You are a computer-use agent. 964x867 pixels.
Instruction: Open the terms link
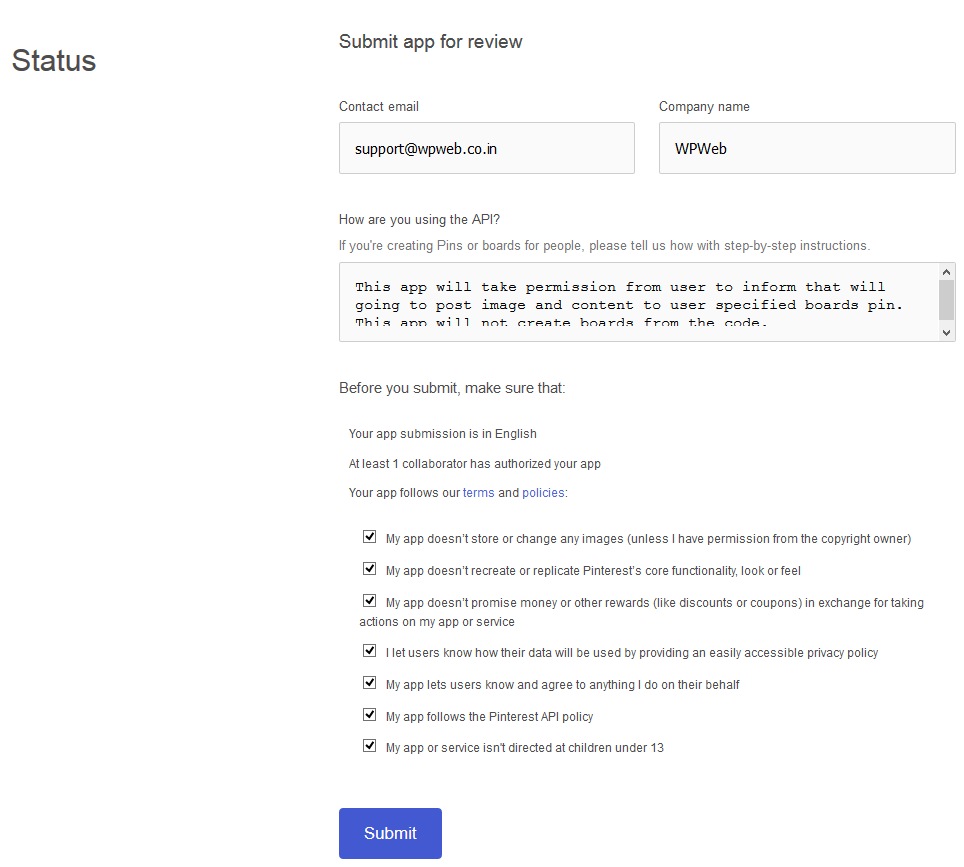pos(478,493)
